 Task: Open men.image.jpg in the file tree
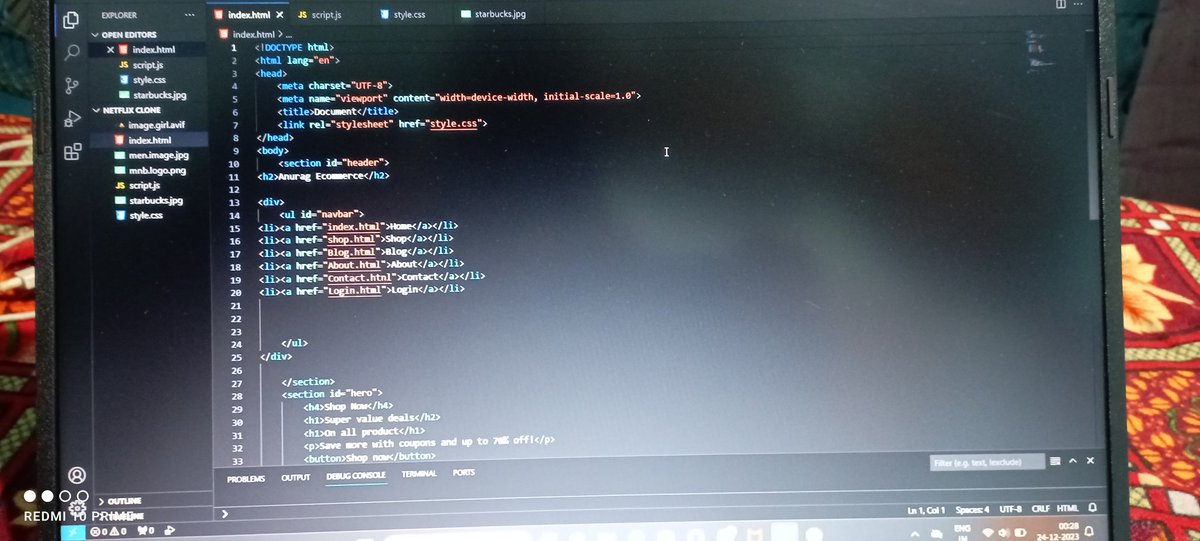(158, 155)
